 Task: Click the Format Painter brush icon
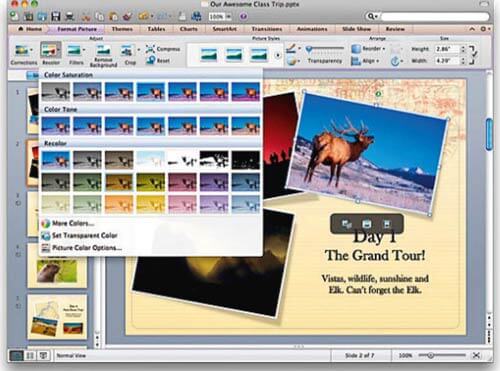127,16
